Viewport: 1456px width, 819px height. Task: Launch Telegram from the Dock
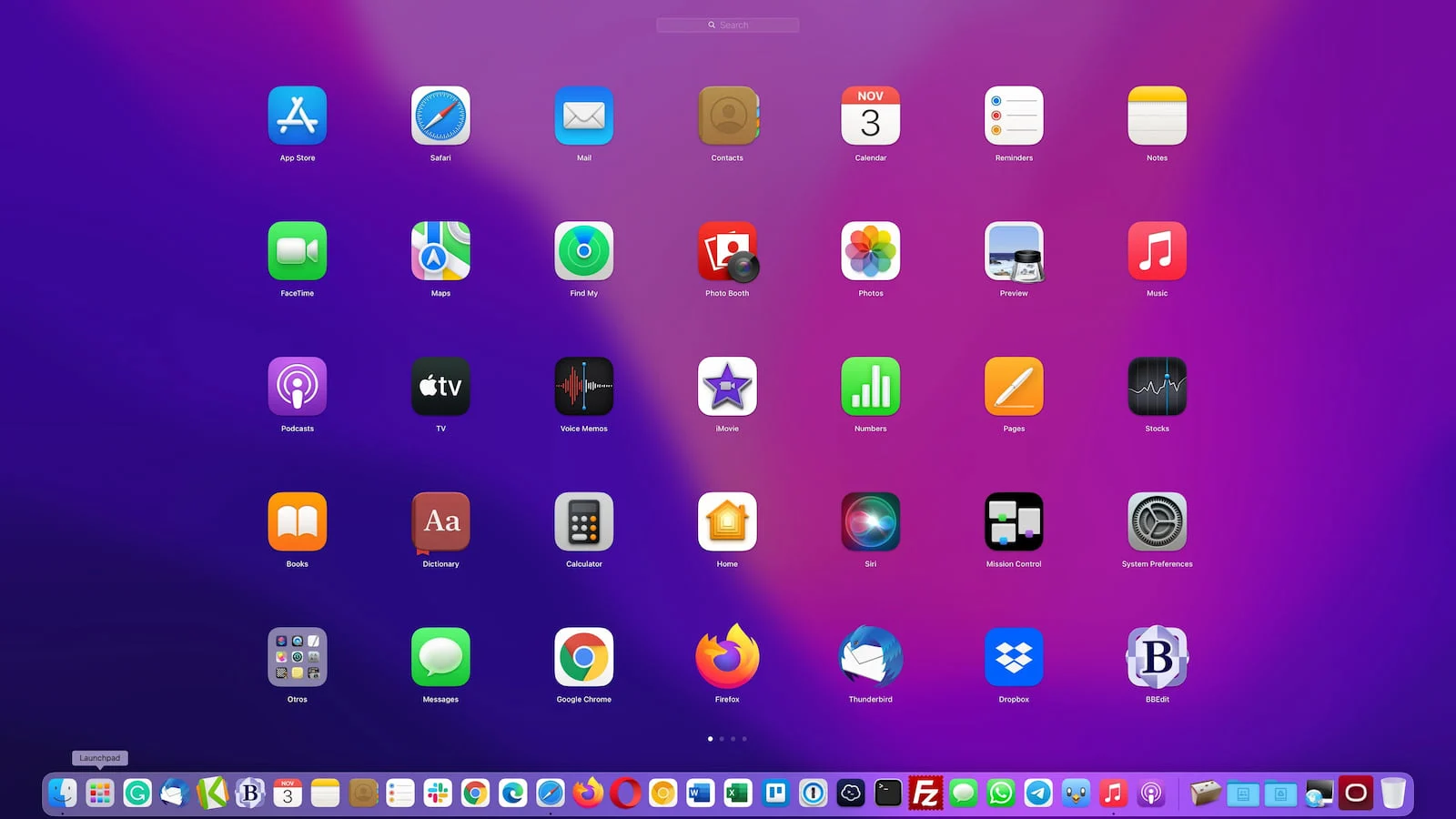pyautogui.click(x=1038, y=794)
